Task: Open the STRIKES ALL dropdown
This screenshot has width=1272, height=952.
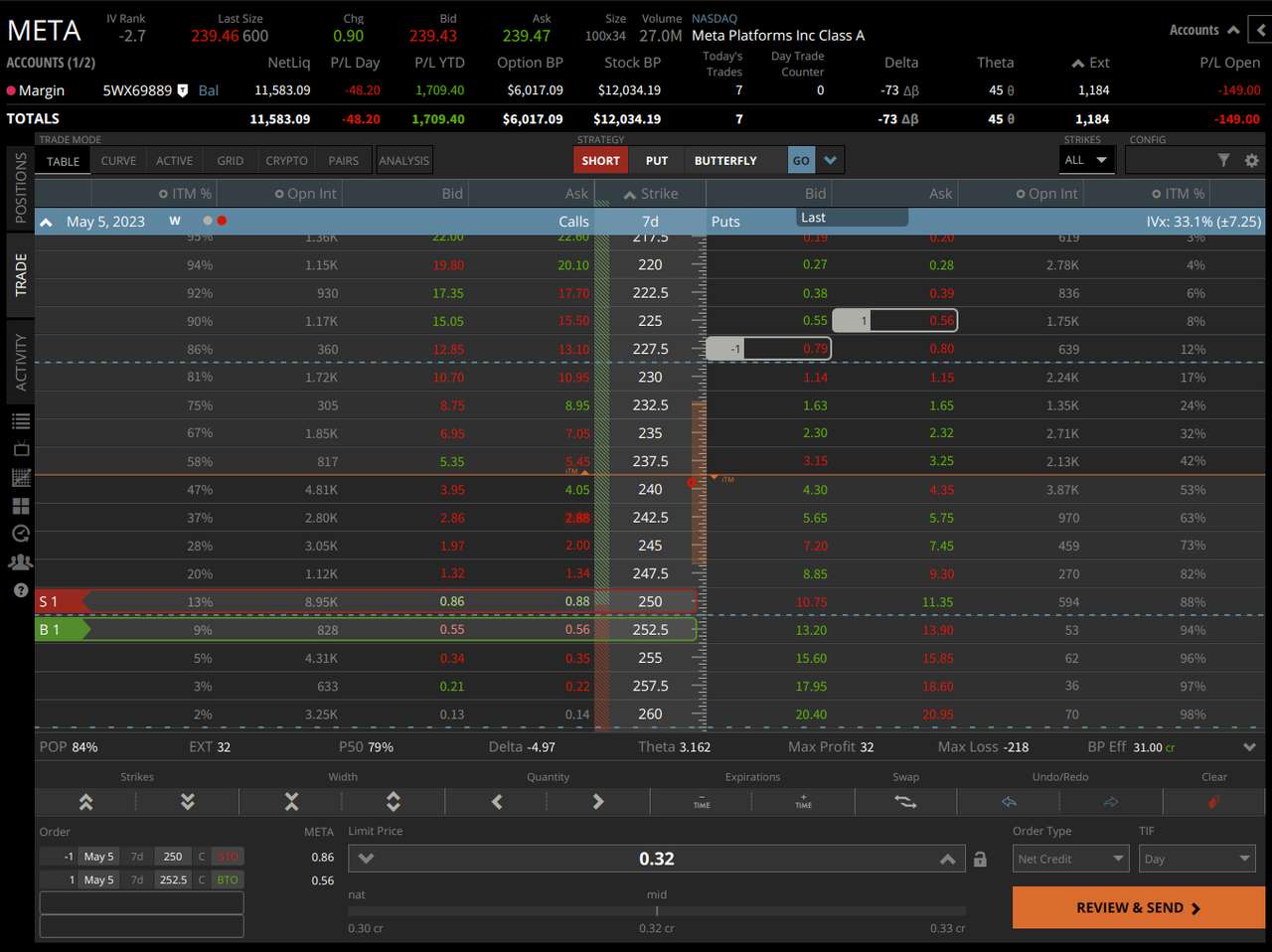Action: (1086, 160)
